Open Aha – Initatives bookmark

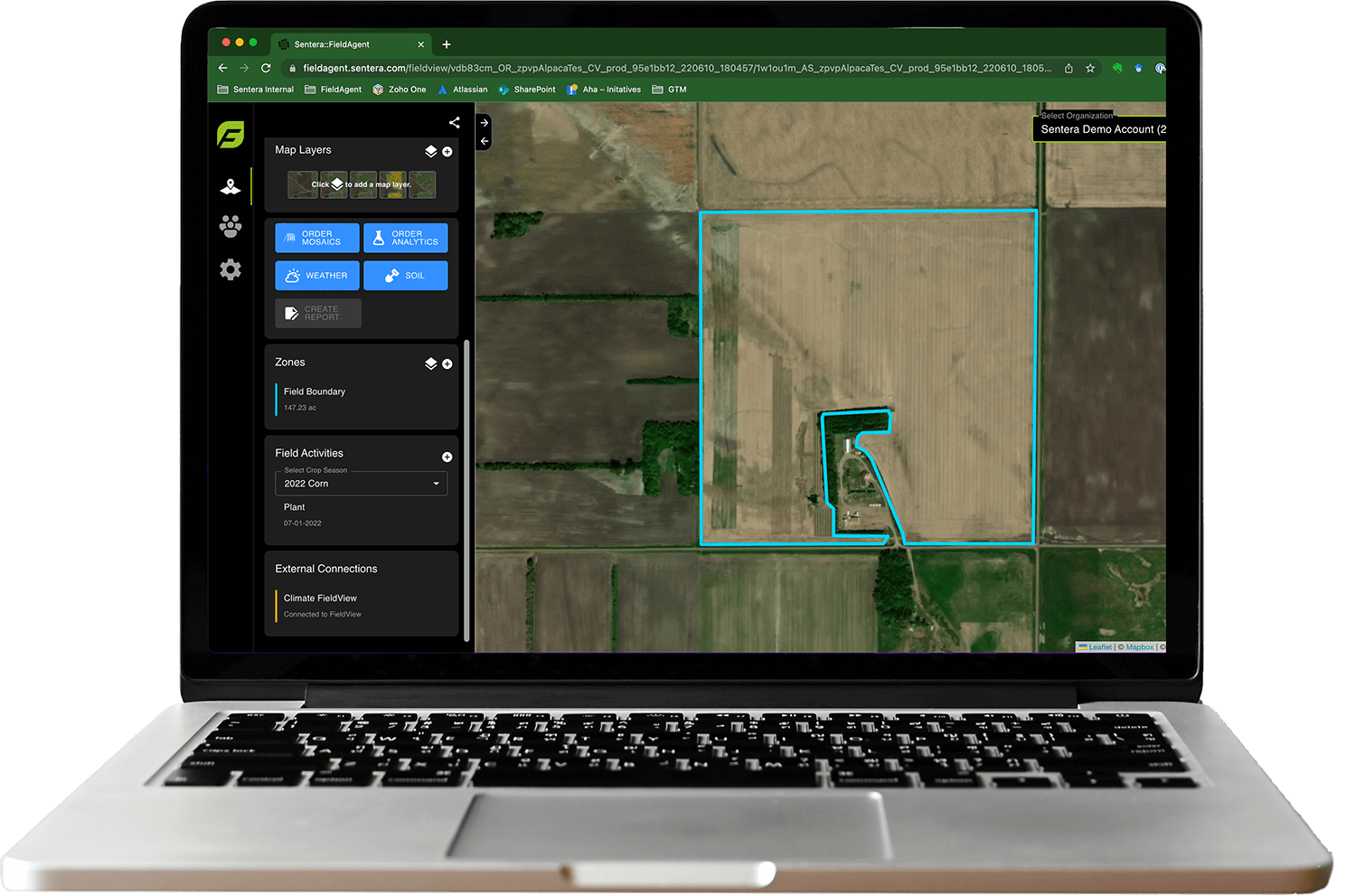(x=604, y=90)
